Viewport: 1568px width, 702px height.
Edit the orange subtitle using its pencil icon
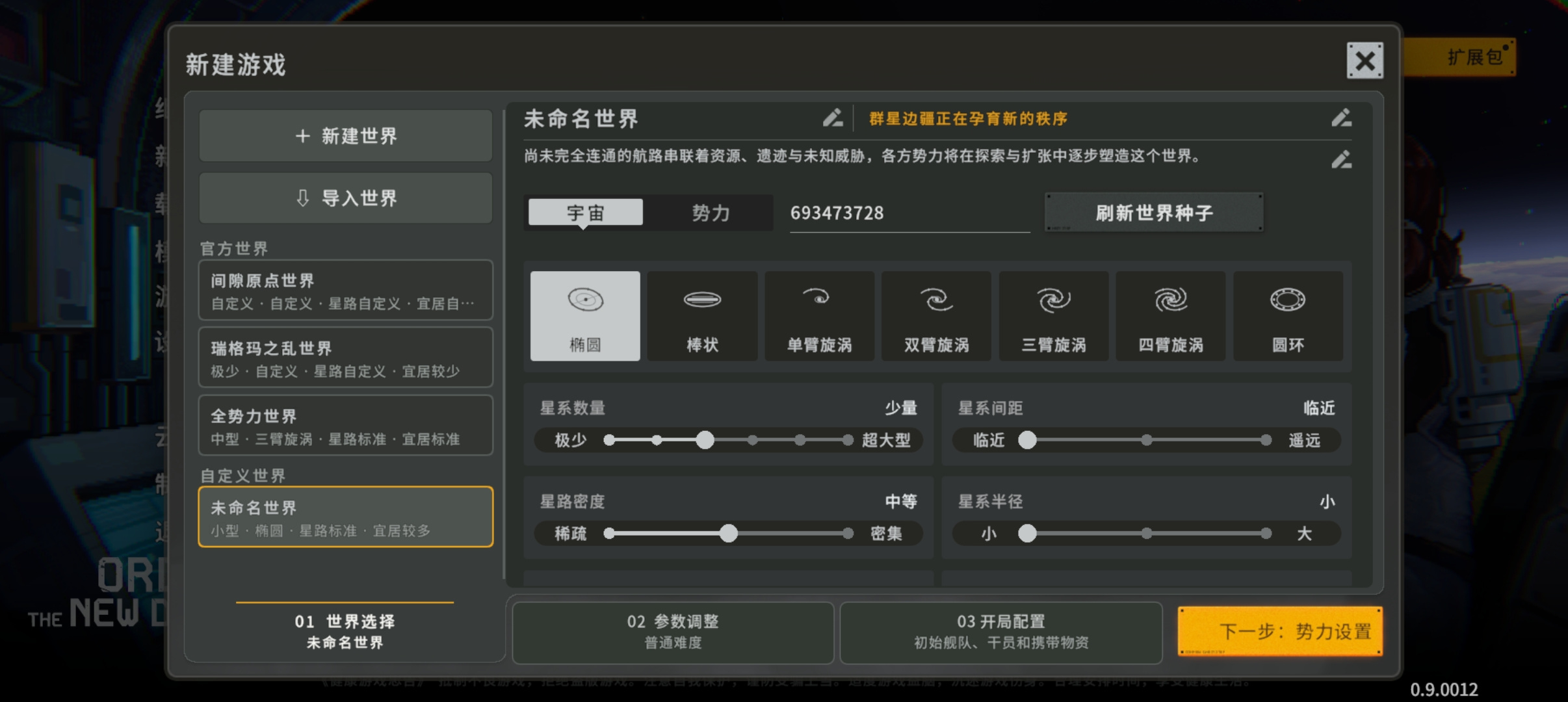click(1341, 118)
